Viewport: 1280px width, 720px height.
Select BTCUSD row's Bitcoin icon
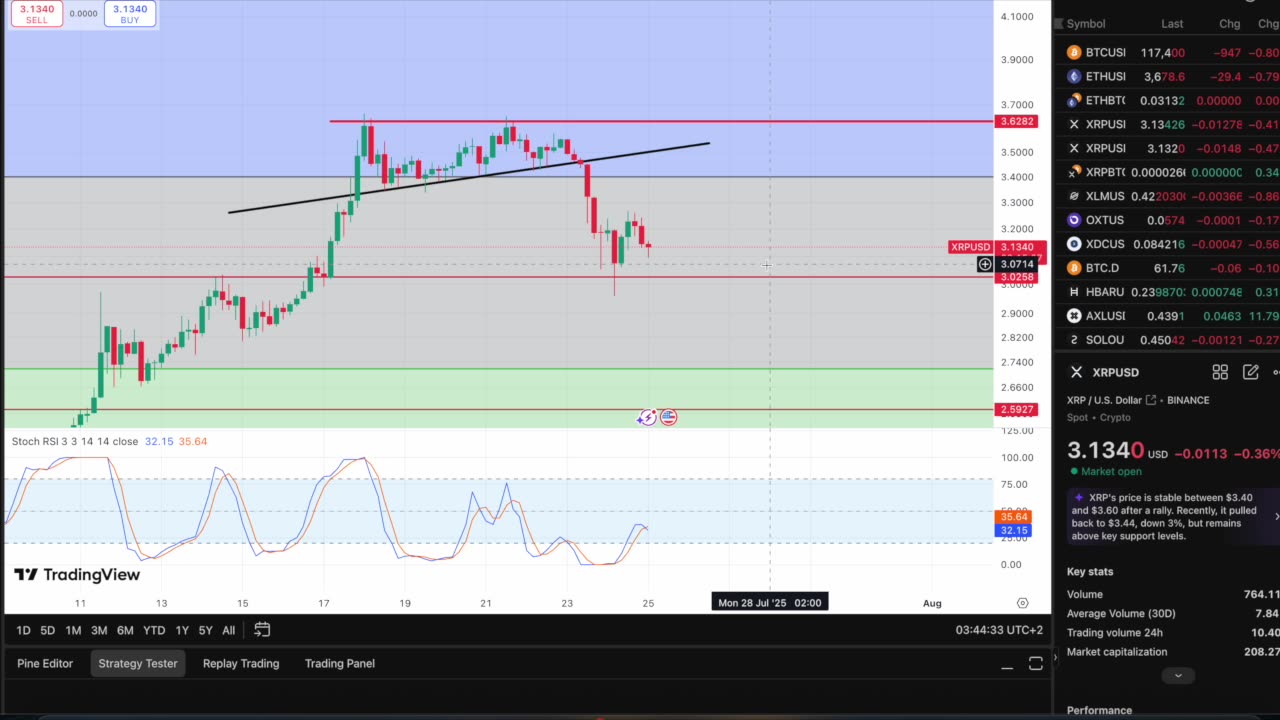[x=1074, y=52]
